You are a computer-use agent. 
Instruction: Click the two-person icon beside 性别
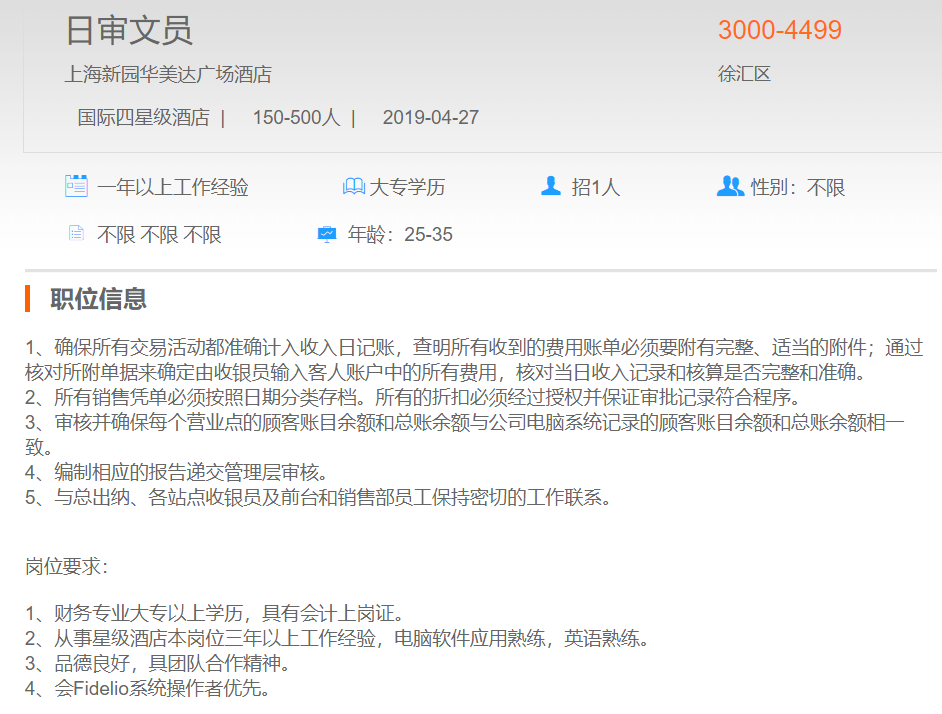point(730,186)
